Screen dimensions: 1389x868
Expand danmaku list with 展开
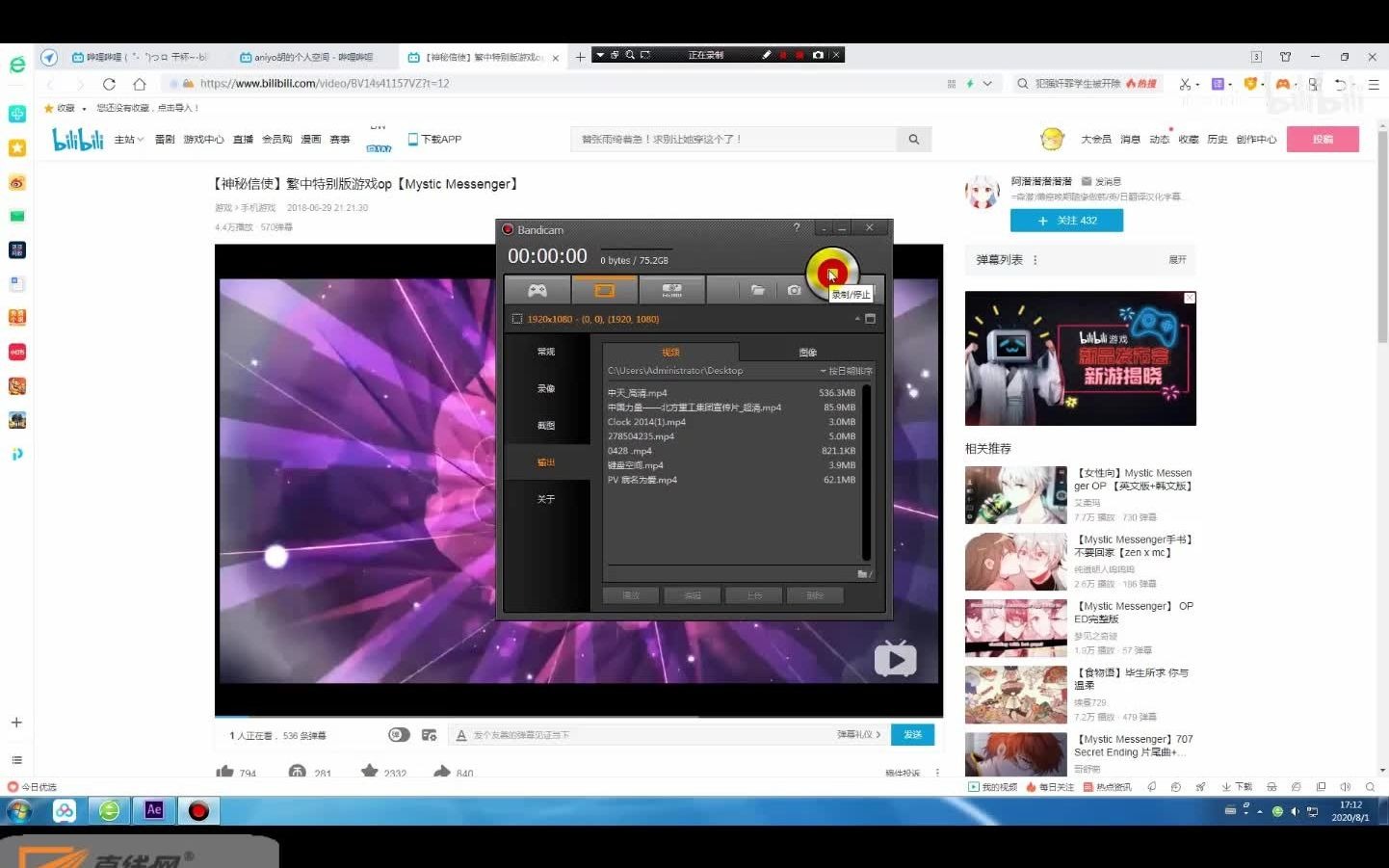(x=1177, y=260)
